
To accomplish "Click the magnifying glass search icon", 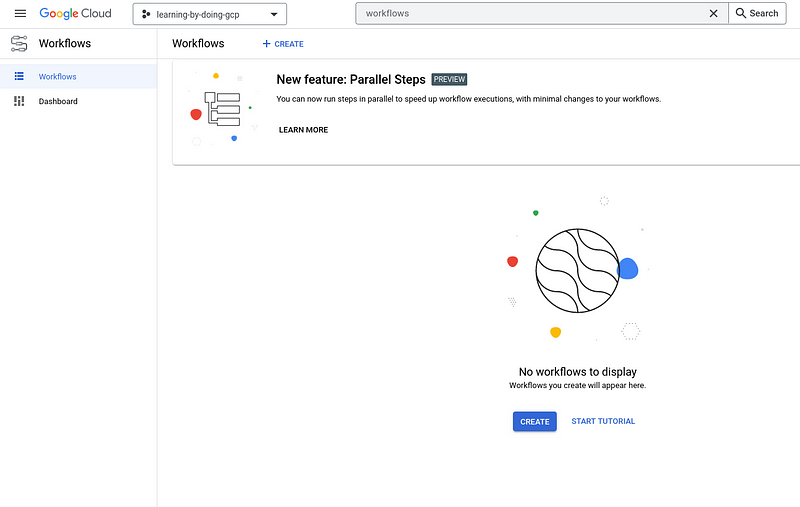I will (740, 13).
